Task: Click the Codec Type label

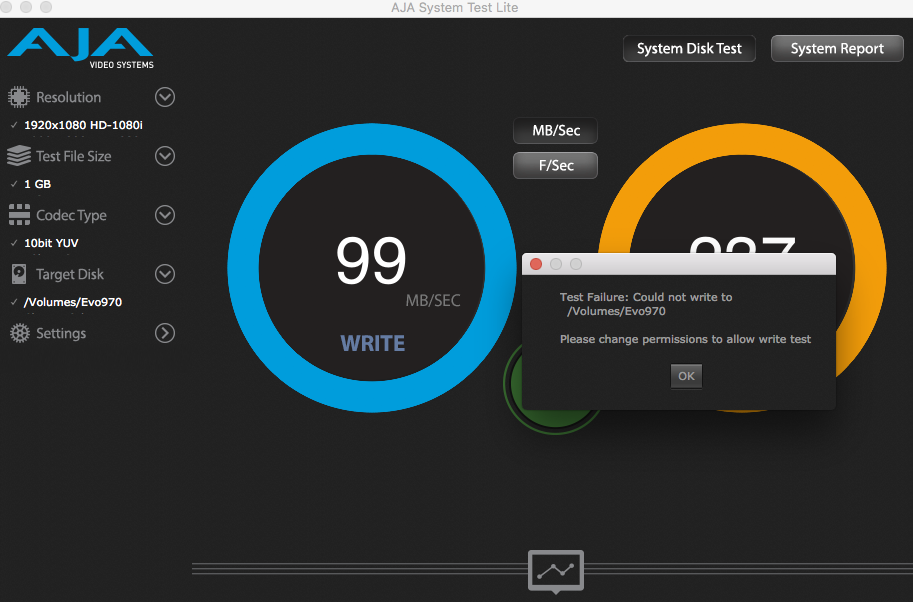Action: tap(72, 215)
